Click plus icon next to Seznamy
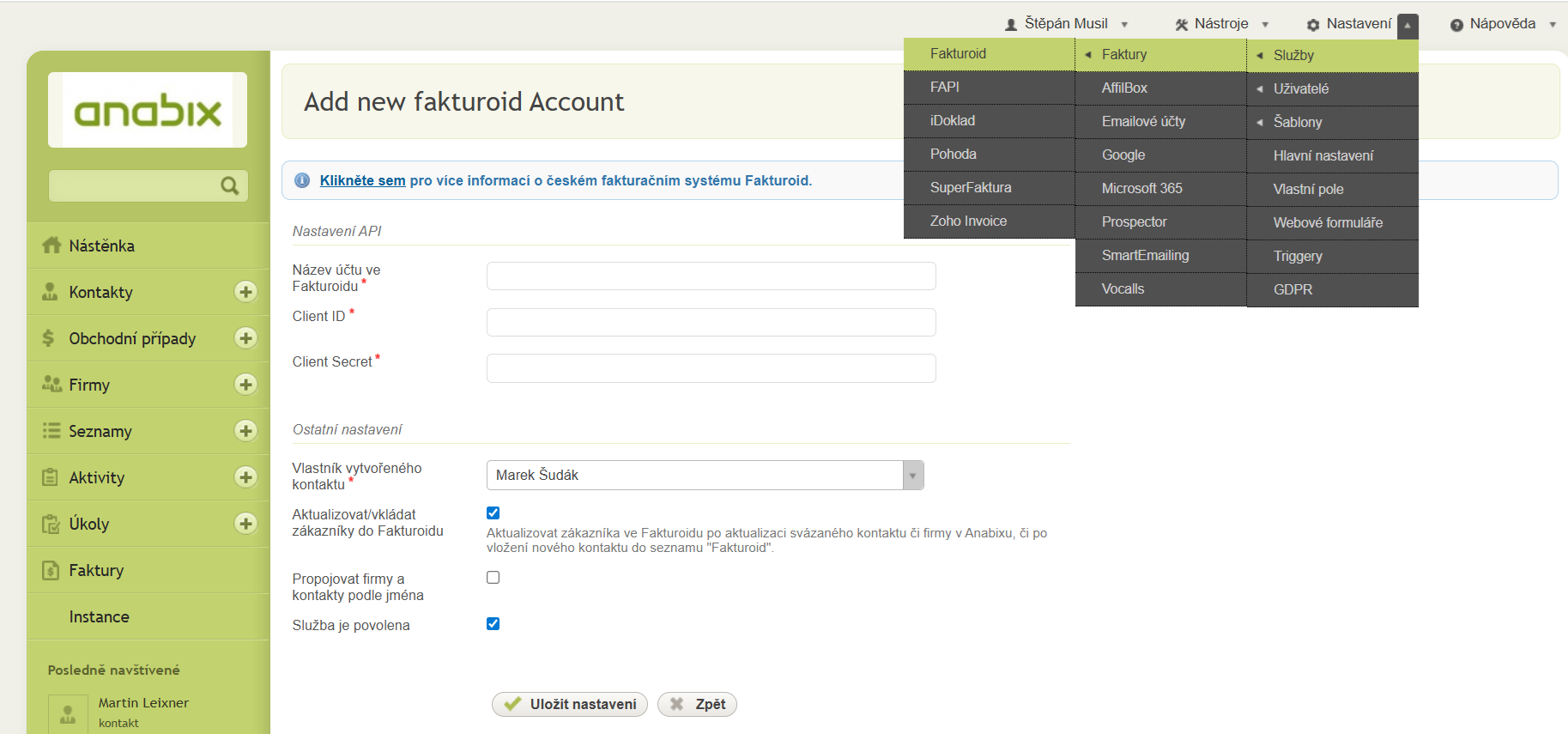The height and width of the screenshot is (734, 1568). point(245,431)
